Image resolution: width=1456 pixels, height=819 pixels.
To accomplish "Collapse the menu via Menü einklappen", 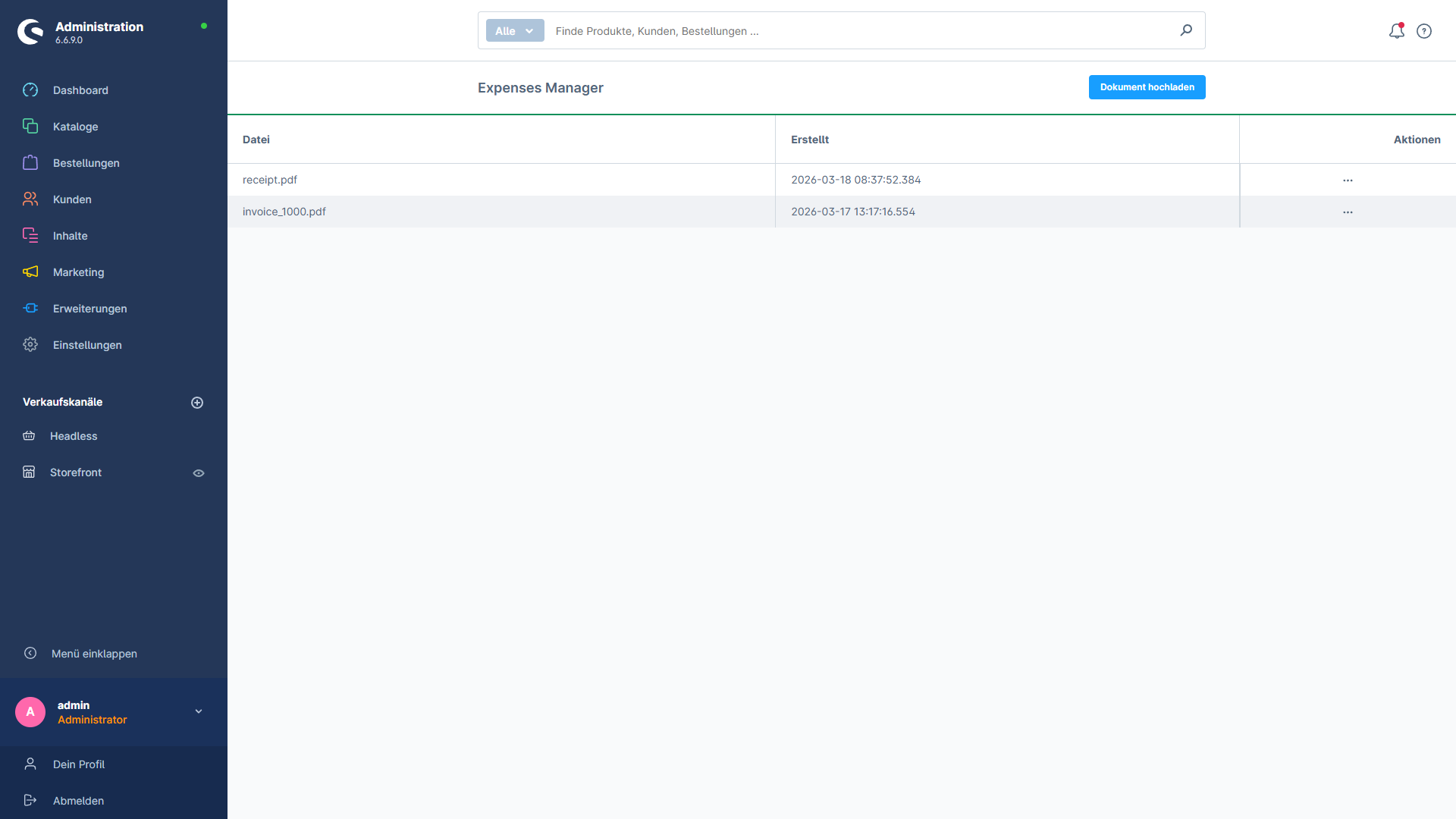I will (x=93, y=653).
